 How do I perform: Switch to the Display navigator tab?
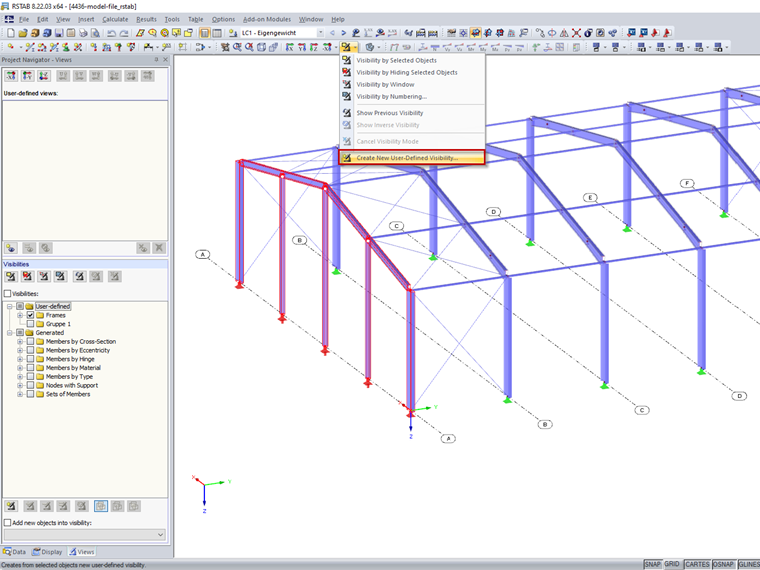pyautogui.click(x=47, y=552)
